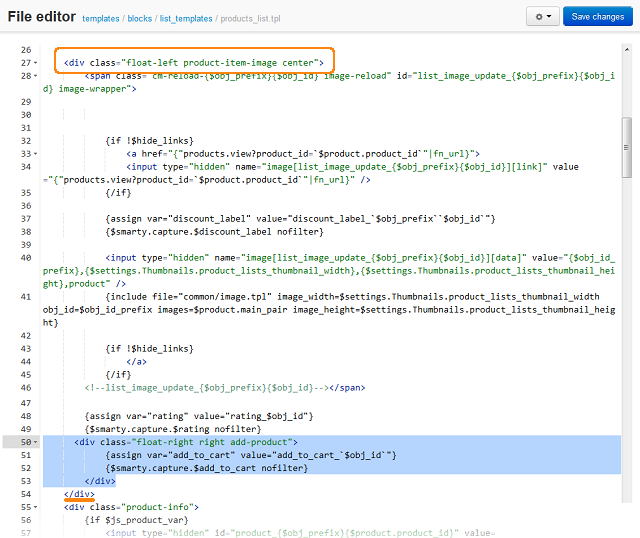Collapse code fold at line 33
Viewport: 640px width, 538px height.
click(x=36, y=154)
